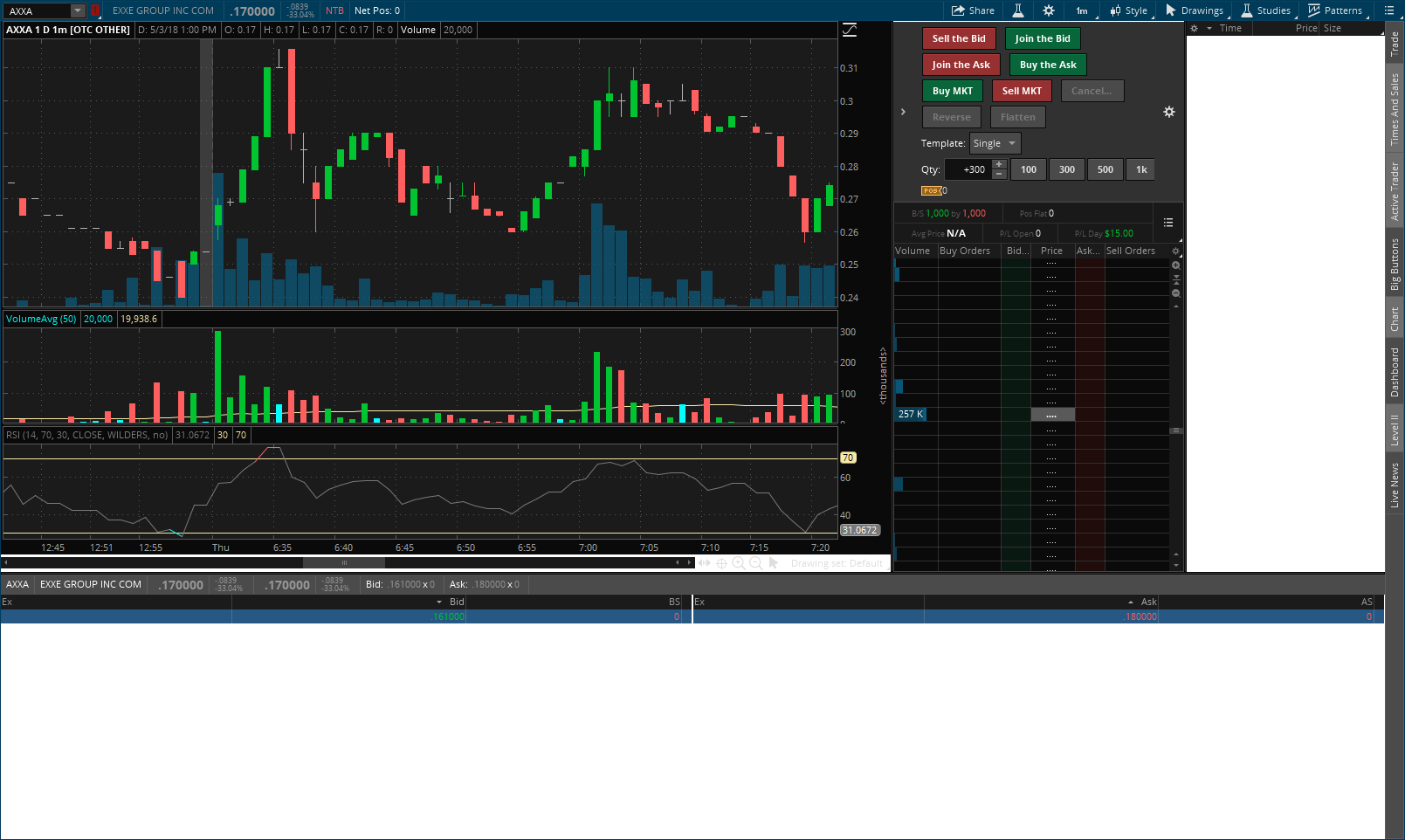Change the 1m timeframe selector

click(x=1082, y=10)
